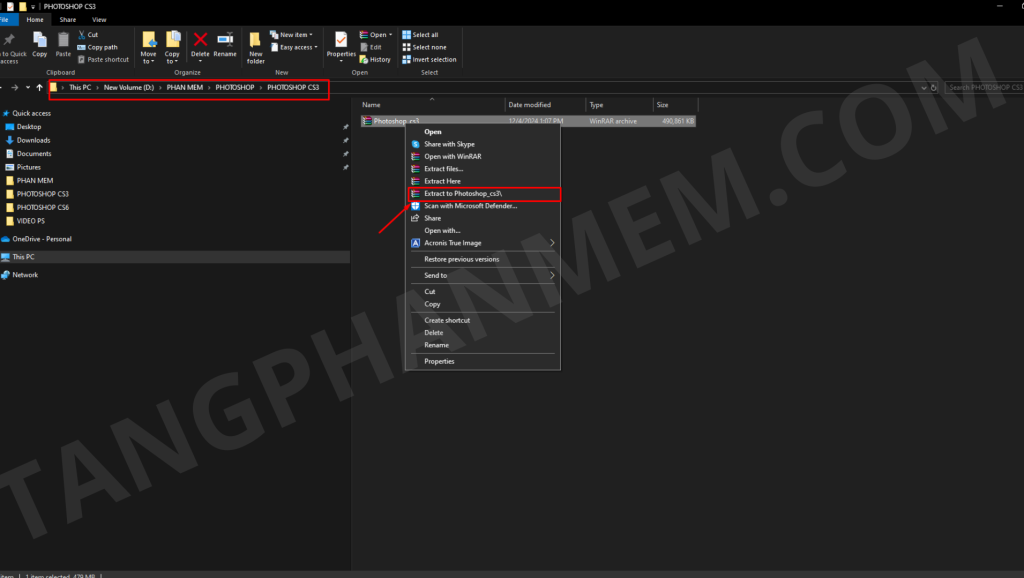
Task: Click the up-arrow parent folder button
Action: [x=39, y=88]
